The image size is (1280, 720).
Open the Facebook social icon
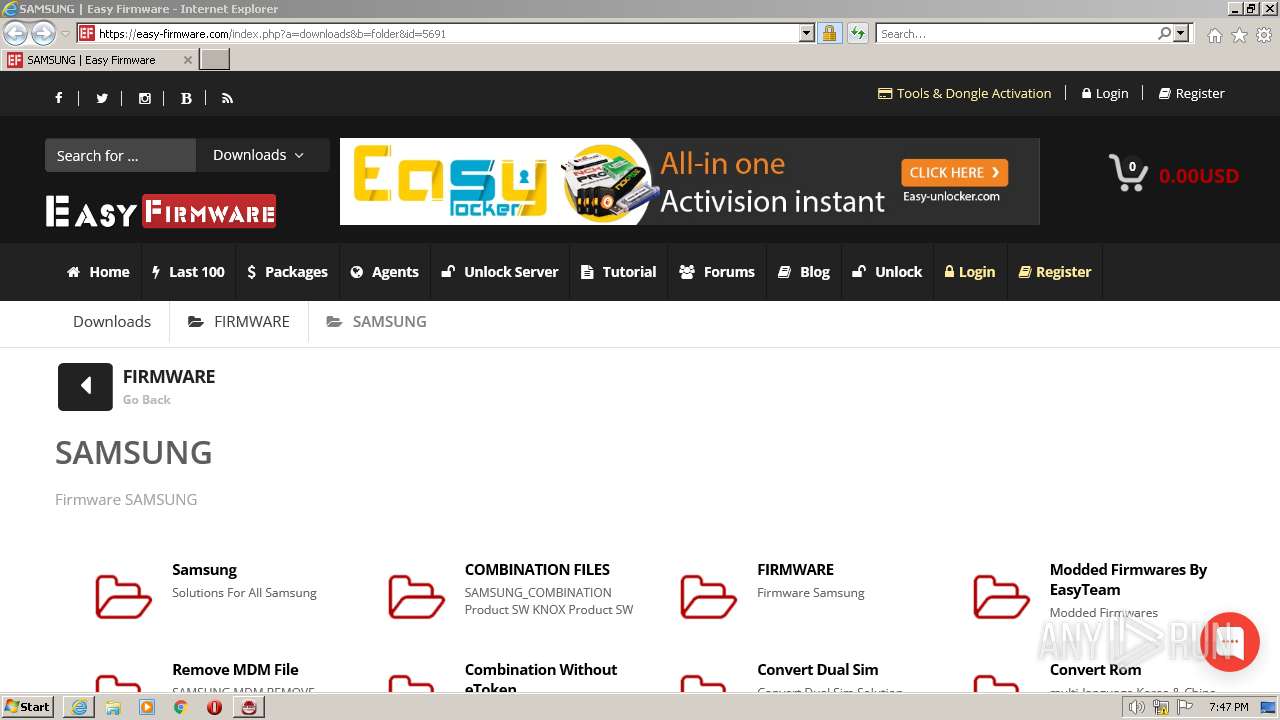tap(59, 98)
